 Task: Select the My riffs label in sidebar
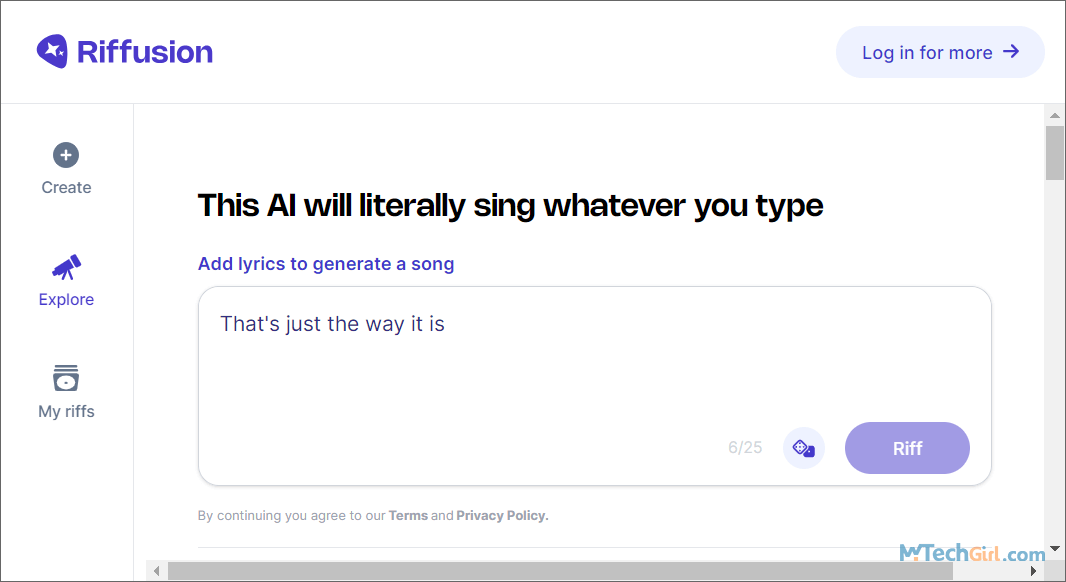[66, 411]
